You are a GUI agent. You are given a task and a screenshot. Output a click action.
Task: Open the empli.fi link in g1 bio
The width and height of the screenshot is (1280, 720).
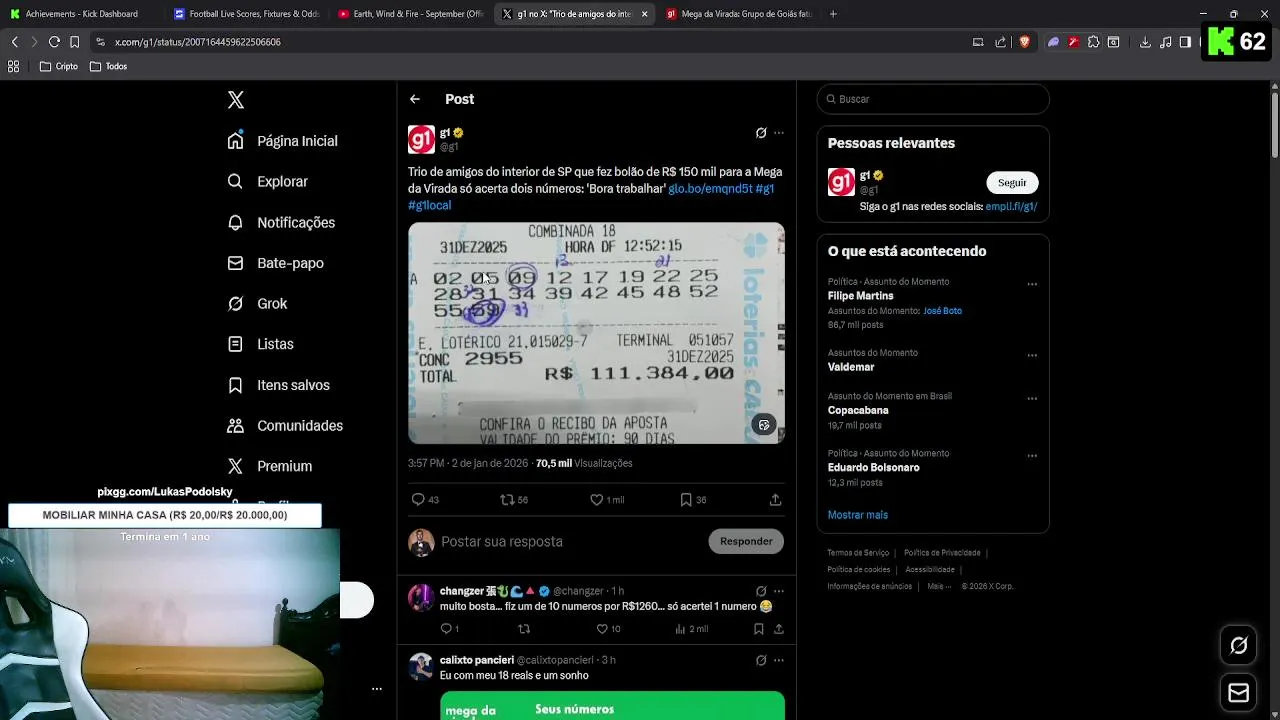[x=1011, y=207]
